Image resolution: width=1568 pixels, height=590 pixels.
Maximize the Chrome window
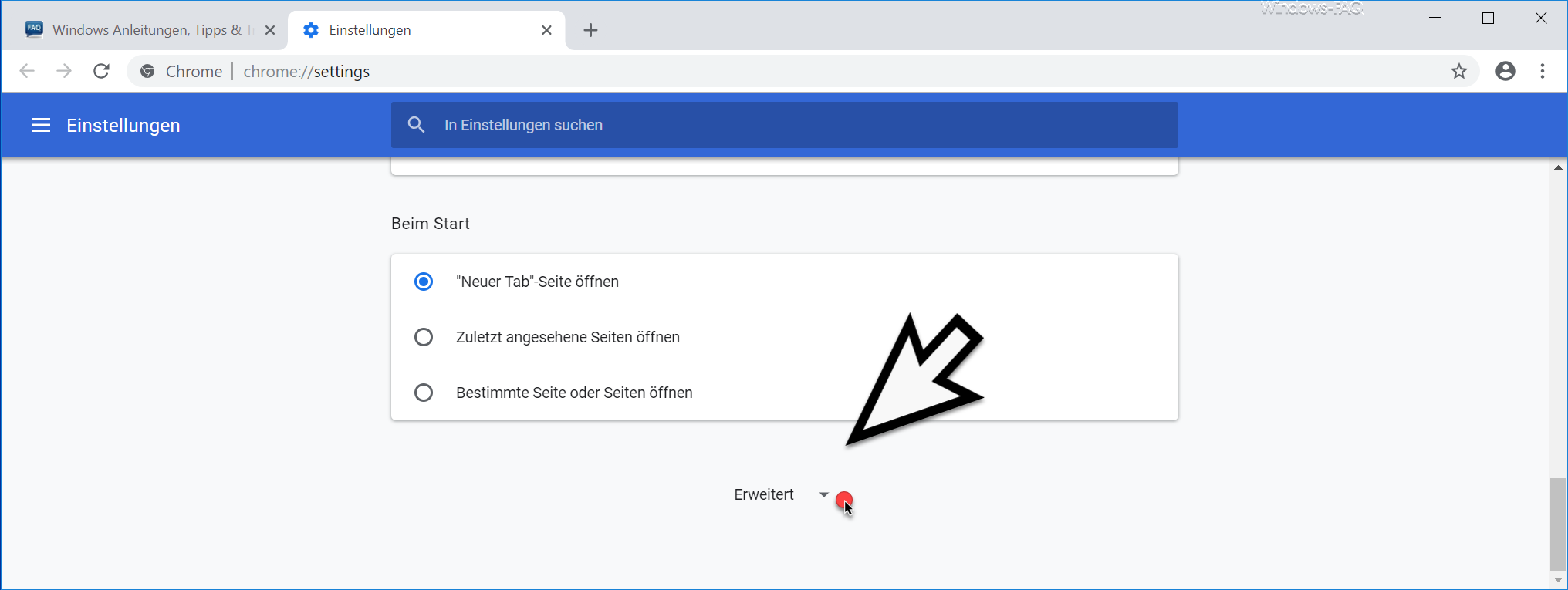point(1488,18)
